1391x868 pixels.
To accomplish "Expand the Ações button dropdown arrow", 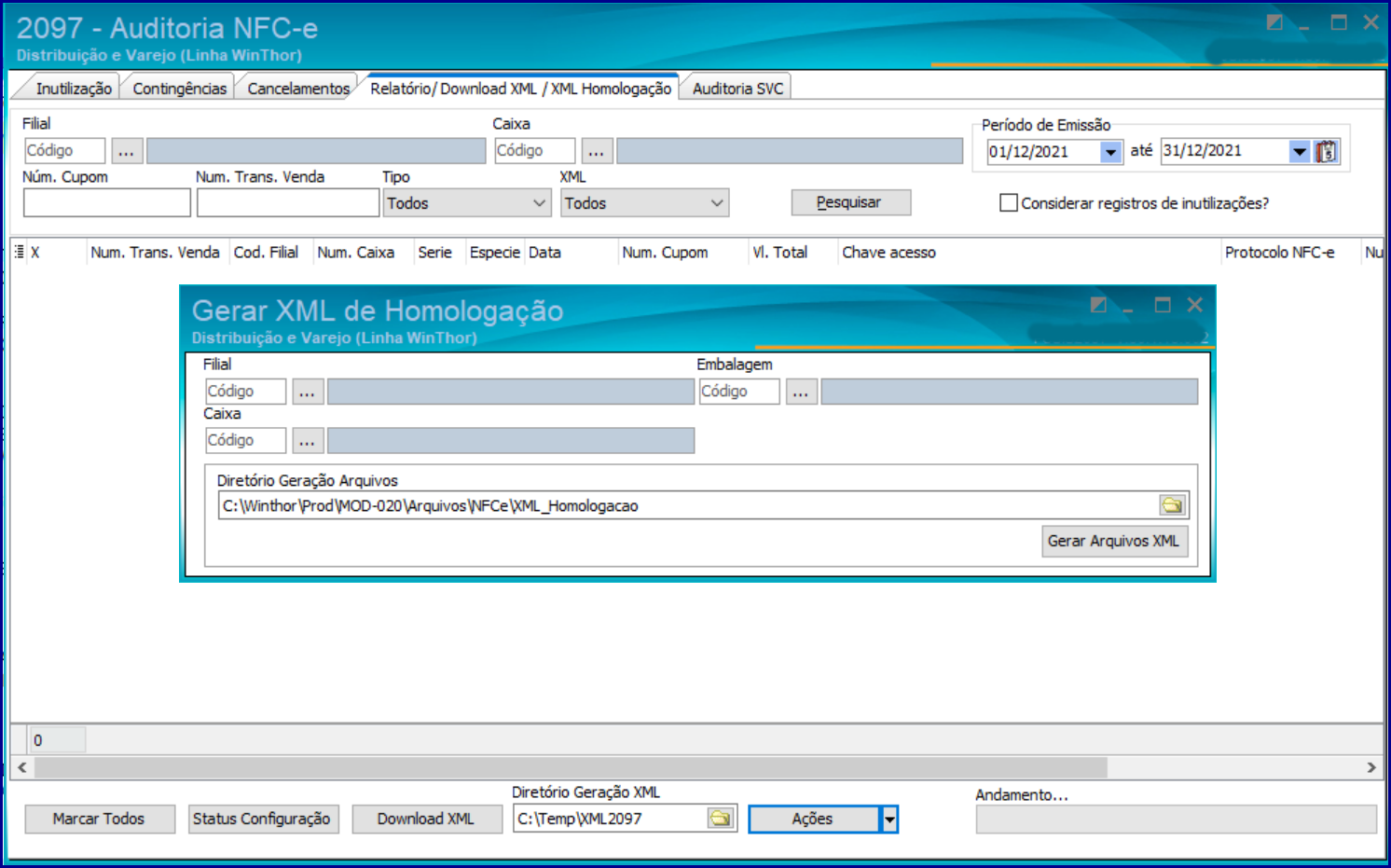I will (890, 820).
